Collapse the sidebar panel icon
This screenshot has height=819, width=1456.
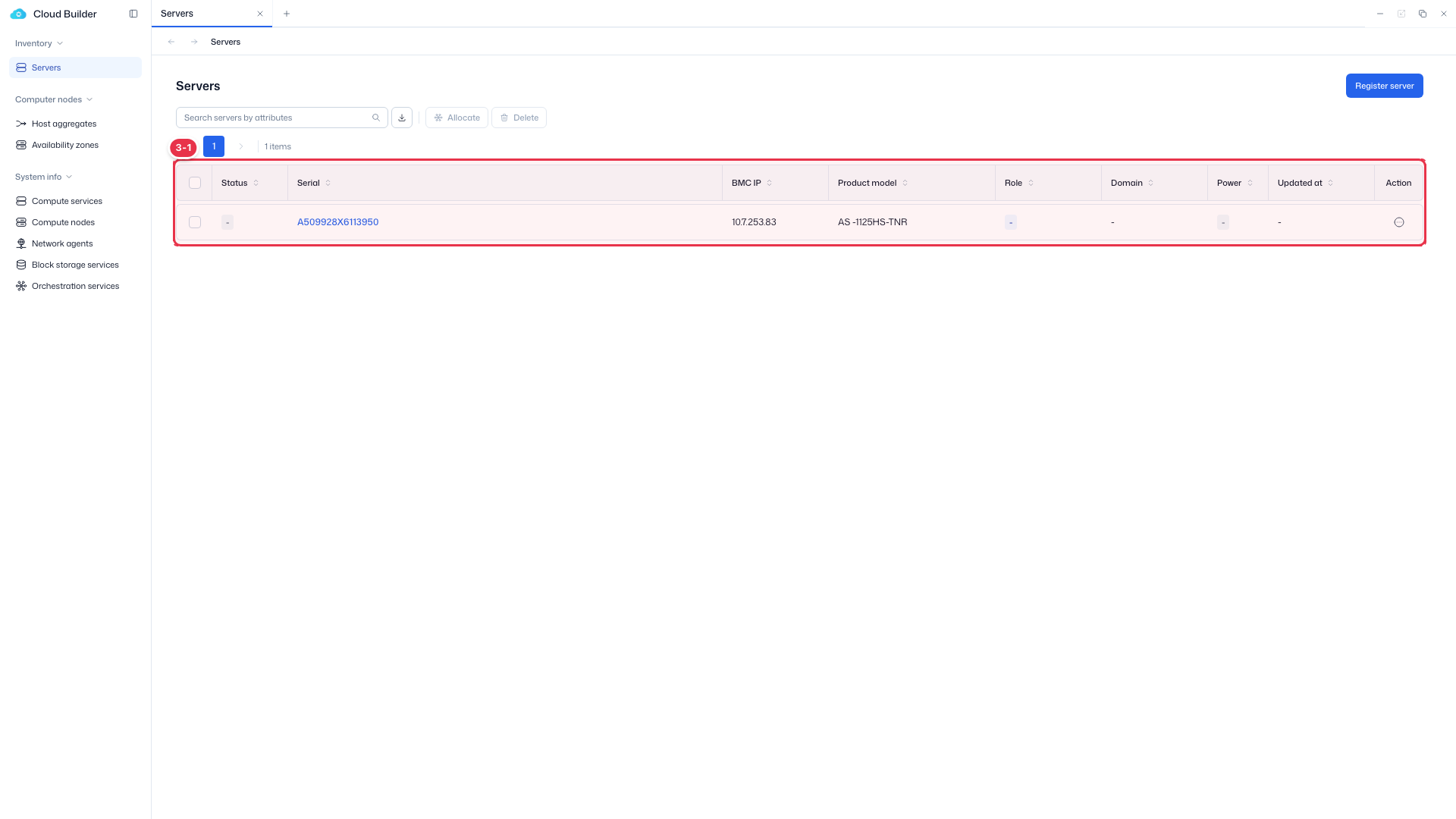click(x=133, y=14)
